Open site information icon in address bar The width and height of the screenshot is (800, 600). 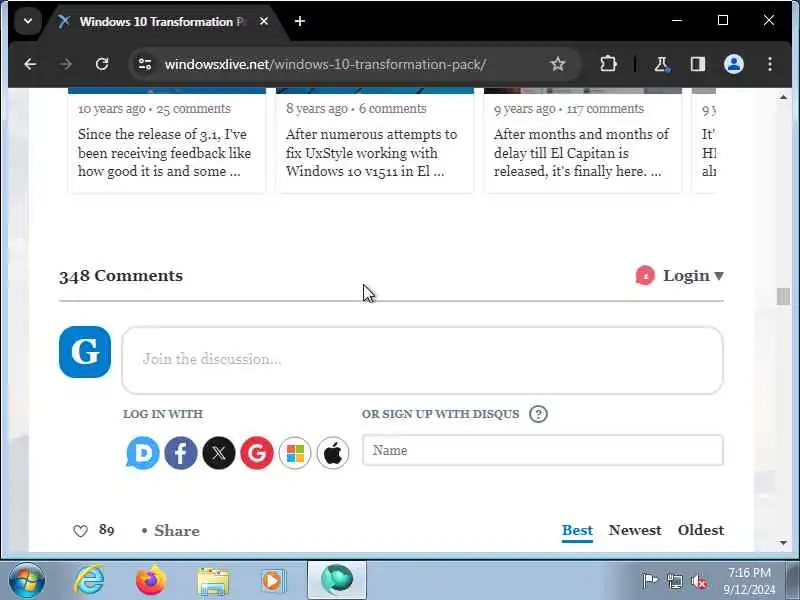point(145,64)
